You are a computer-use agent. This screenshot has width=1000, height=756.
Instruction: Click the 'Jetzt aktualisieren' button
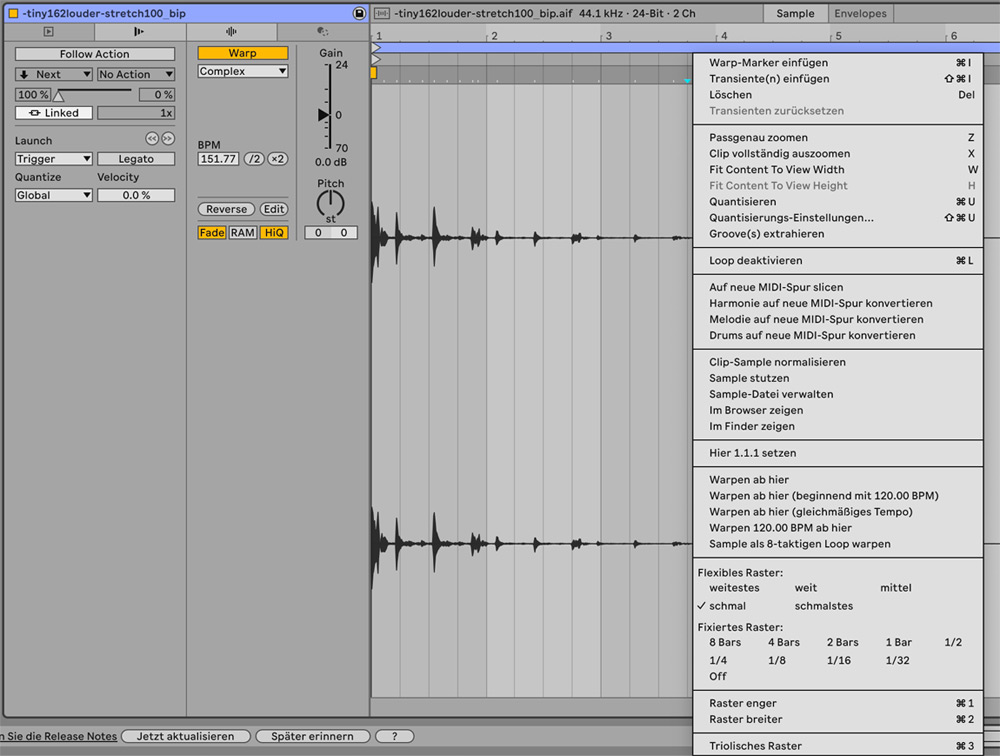point(185,736)
